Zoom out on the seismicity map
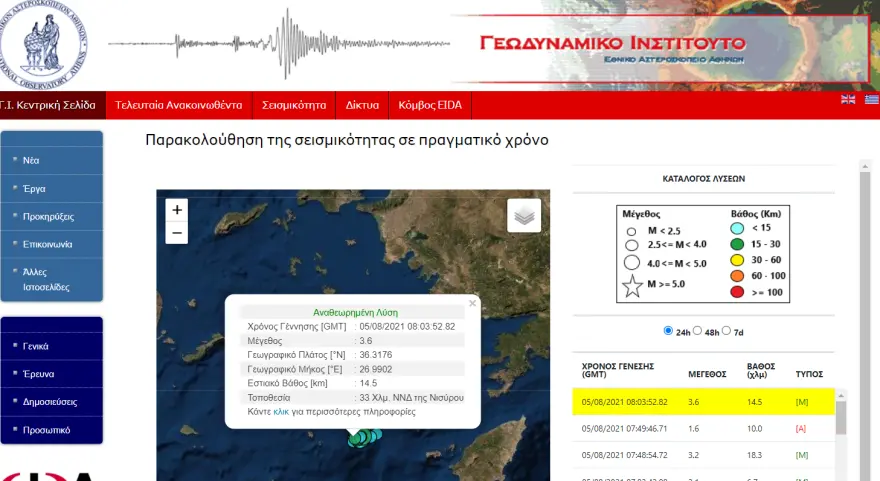Viewport: 880px width, 481px height. click(x=177, y=233)
